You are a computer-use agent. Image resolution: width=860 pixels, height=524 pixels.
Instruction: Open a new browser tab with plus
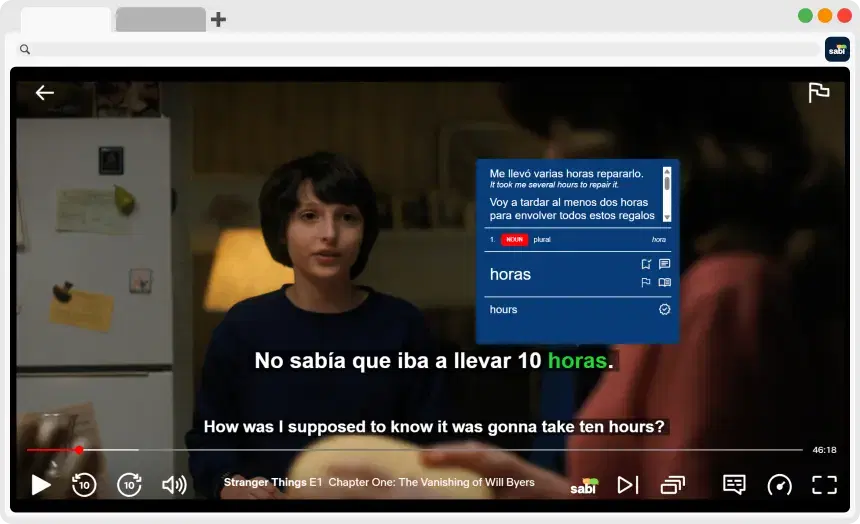coord(218,20)
